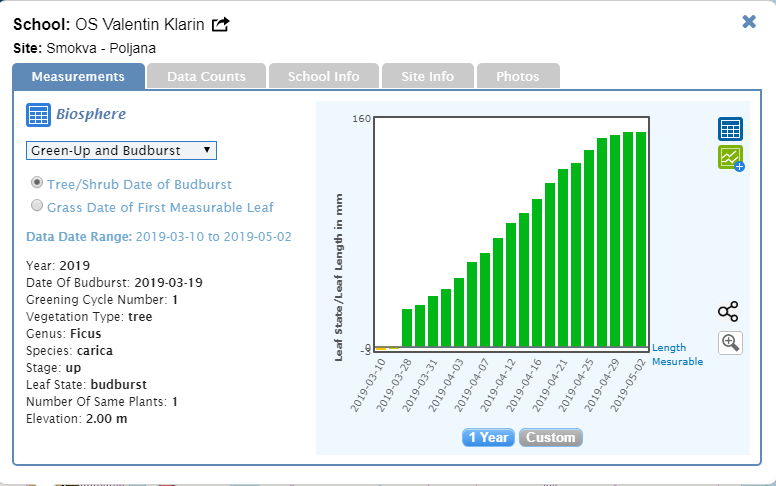Click the Biosphere table icon
Screen dimensions: 776x486
point(38,115)
